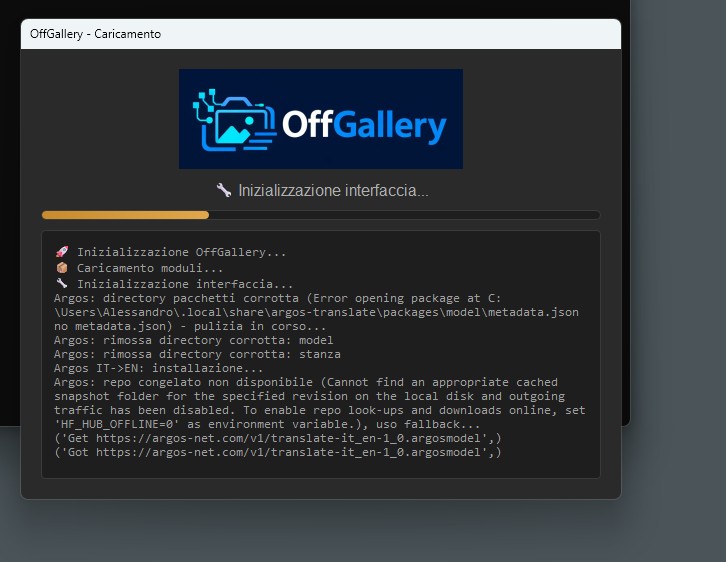Click the package box icon in the log
Image resolution: width=726 pixels, height=562 pixels.
pyautogui.click(x=62, y=268)
